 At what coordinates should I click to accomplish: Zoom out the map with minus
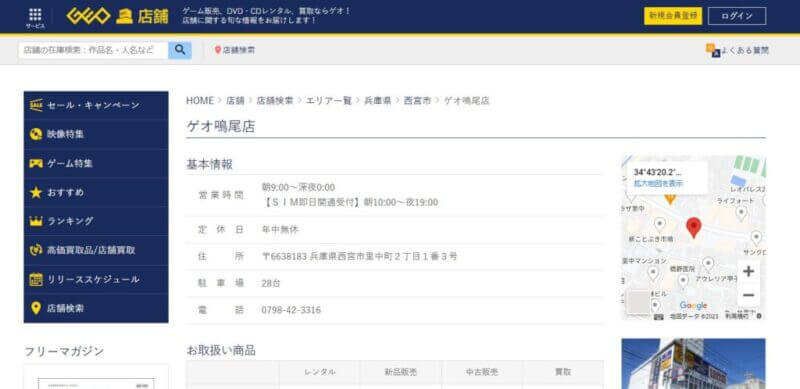pos(748,295)
